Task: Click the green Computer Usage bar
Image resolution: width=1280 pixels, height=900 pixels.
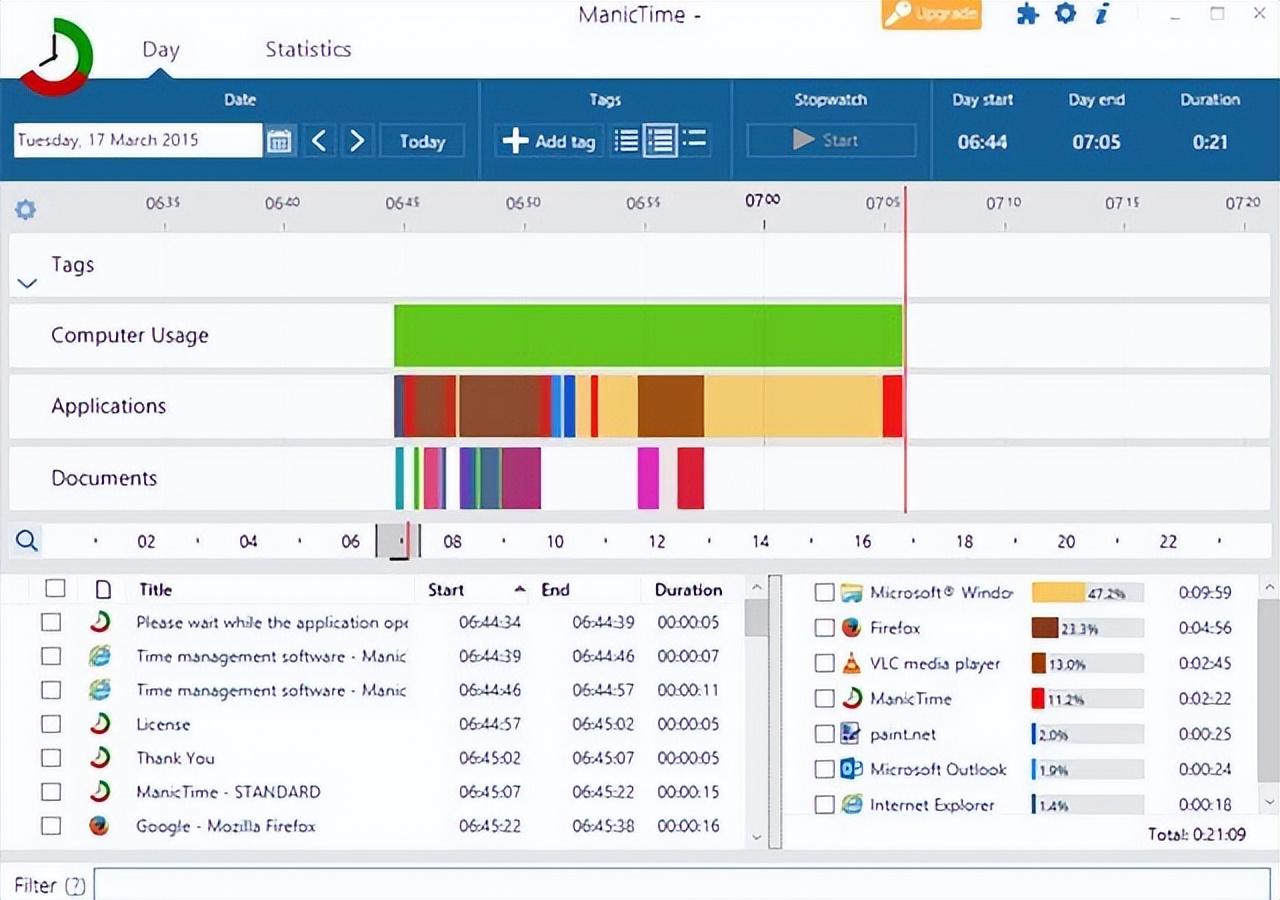Action: (x=648, y=336)
